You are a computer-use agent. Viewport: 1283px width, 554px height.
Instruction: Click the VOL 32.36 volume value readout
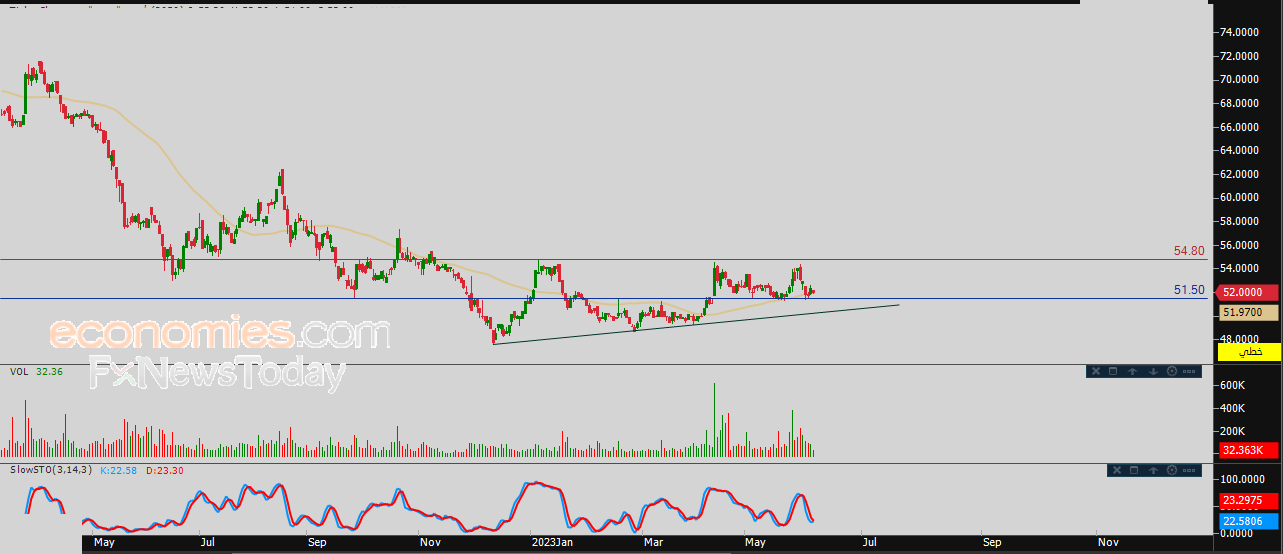point(49,371)
